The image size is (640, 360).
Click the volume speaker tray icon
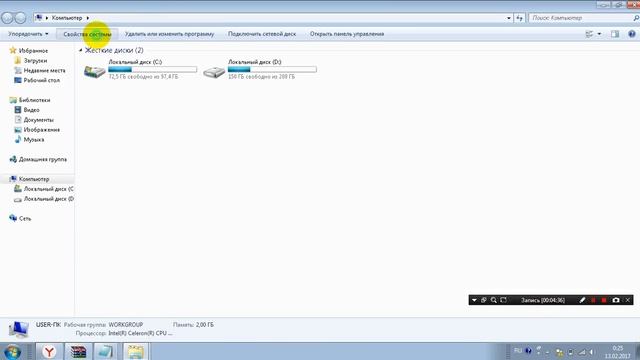coord(591,352)
